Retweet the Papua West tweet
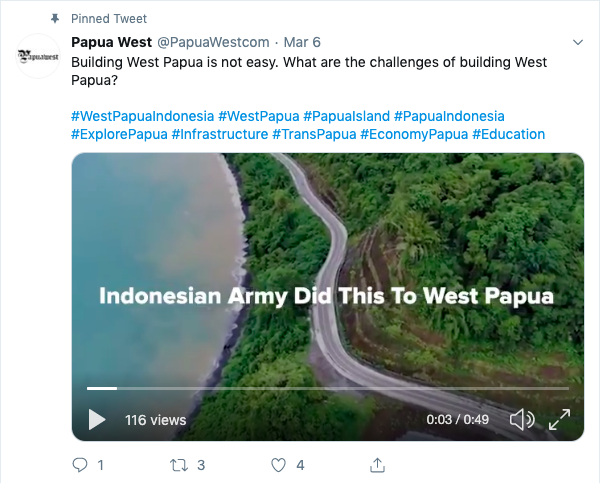Image resolution: width=600 pixels, height=483 pixels. (x=180, y=465)
